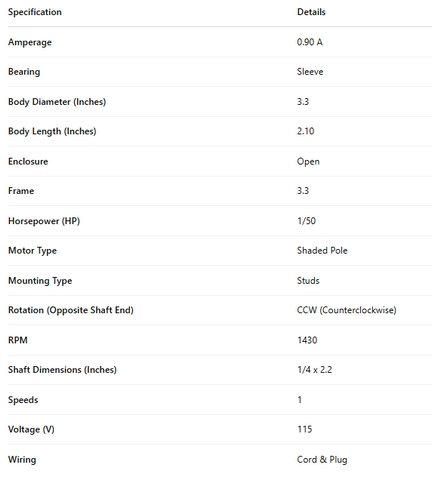Click the Shaft Dimensions (Inches) label

62,370
